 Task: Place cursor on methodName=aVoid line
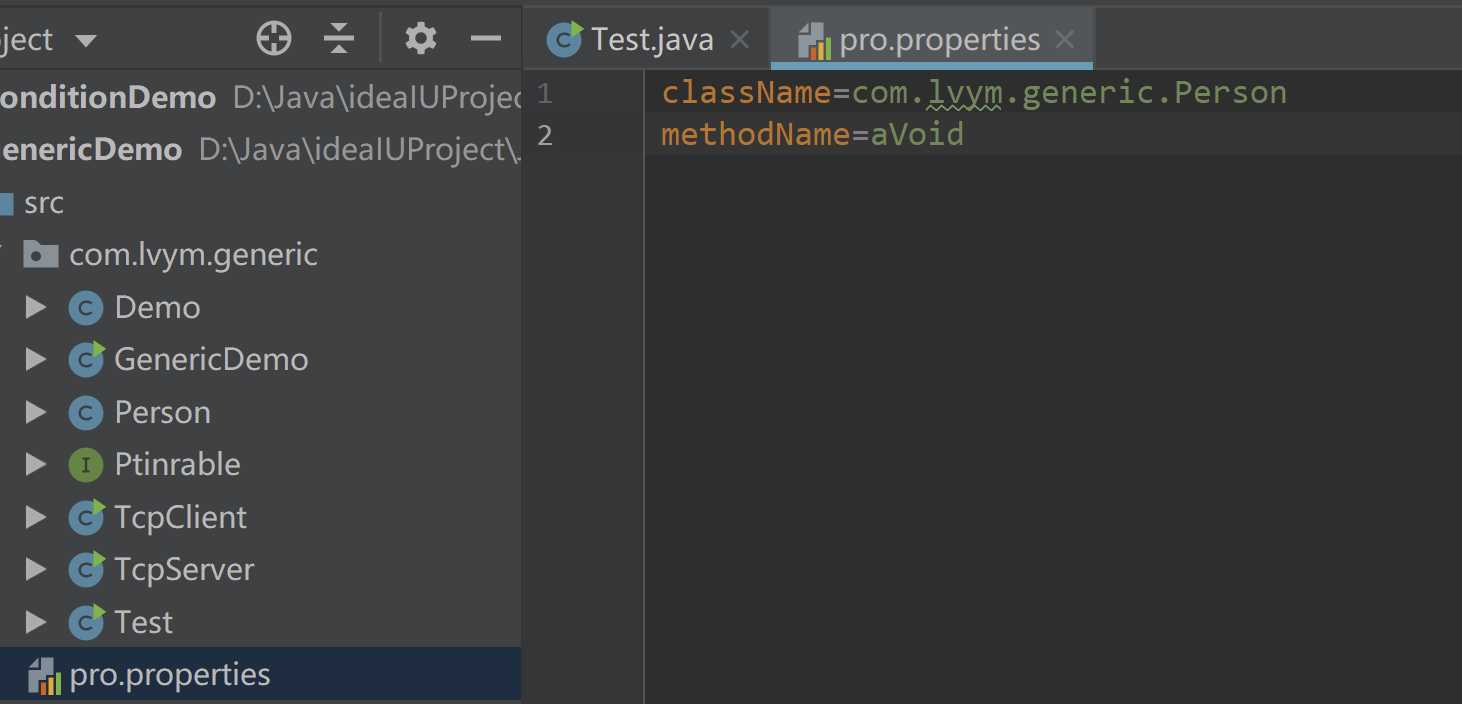[812, 134]
